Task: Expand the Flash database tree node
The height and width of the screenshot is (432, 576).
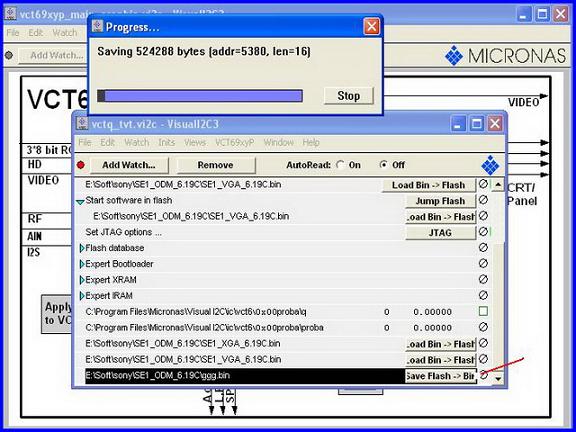Action: [x=82, y=248]
